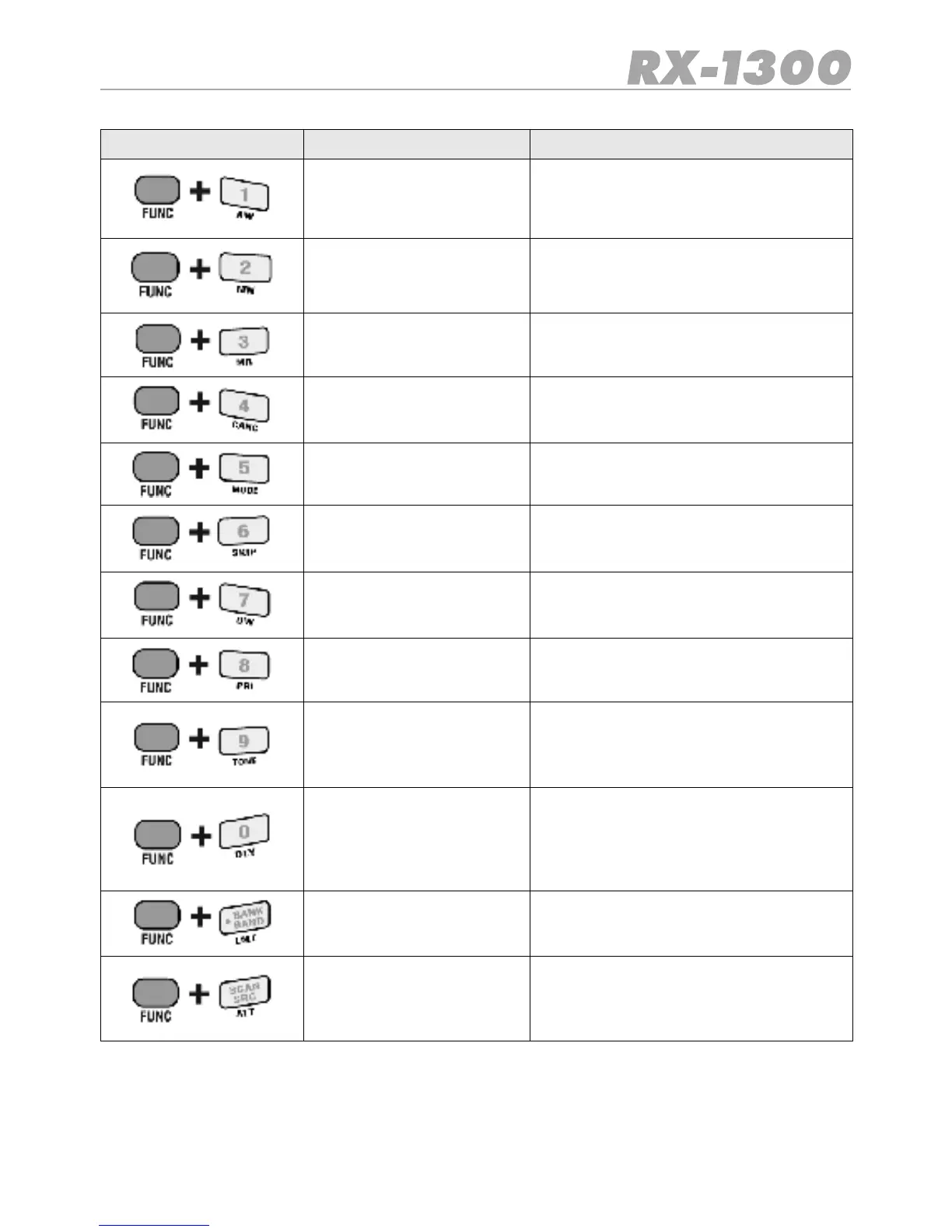Viewport: 952px width, 1232px height.
Task: Click the number 7 key icon
Action: pos(244,600)
